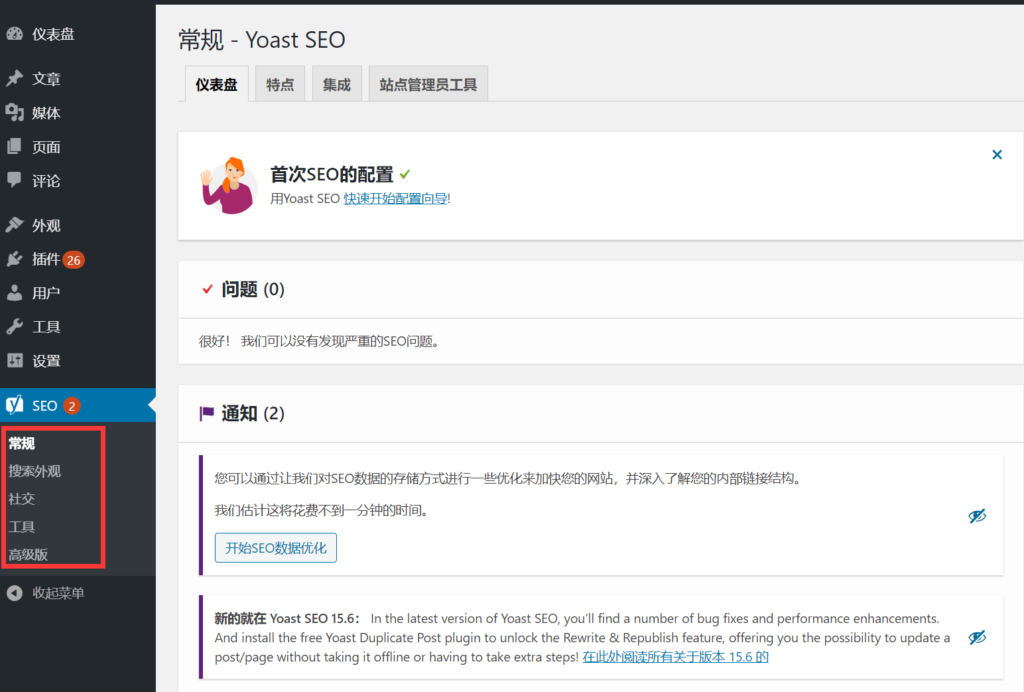Click the plugins update badge 26
Screen dimensions: 1024x692
[74, 260]
